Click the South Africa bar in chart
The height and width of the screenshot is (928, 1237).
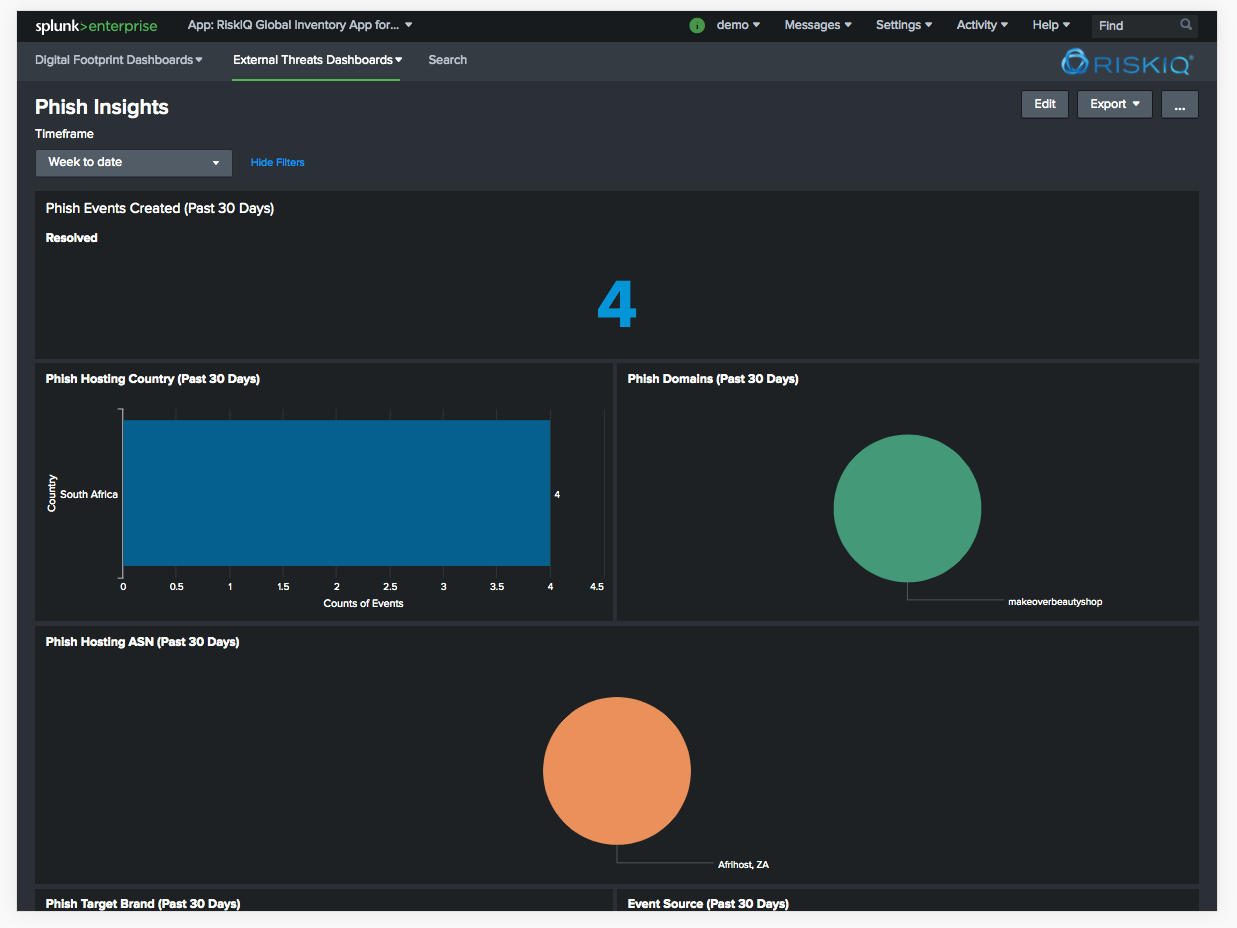(336, 493)
